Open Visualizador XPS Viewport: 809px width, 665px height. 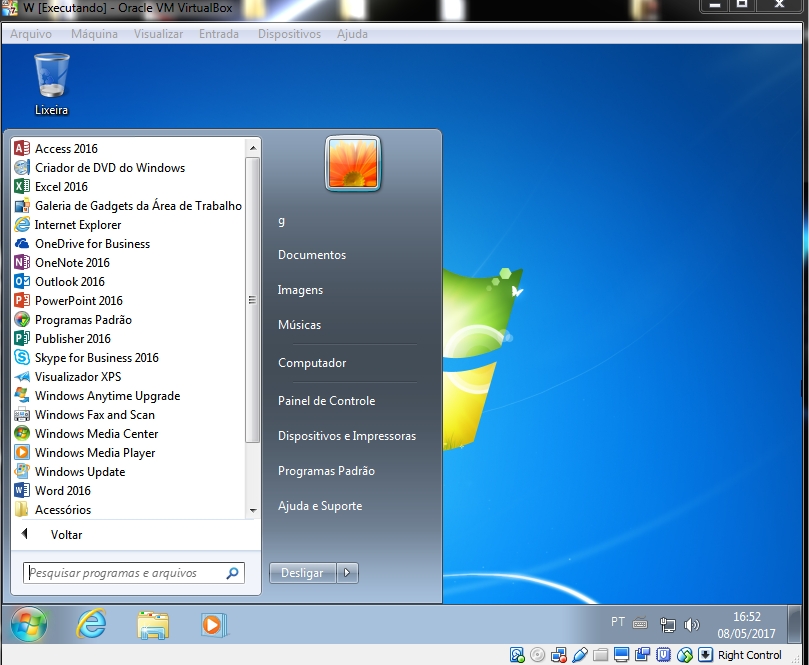click(68, 377)
